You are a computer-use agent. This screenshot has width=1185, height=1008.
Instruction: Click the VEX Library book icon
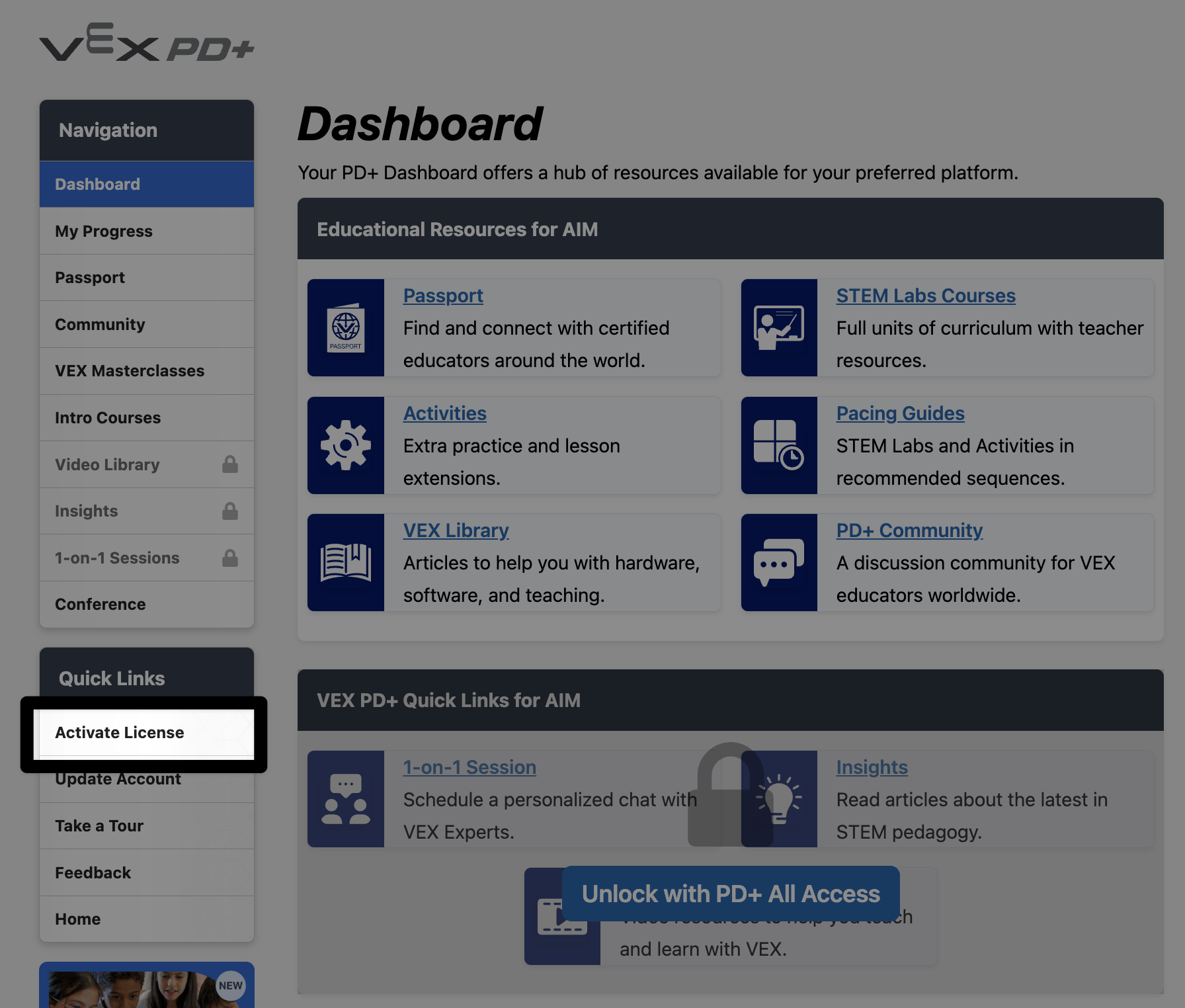(x=346, y=562)
